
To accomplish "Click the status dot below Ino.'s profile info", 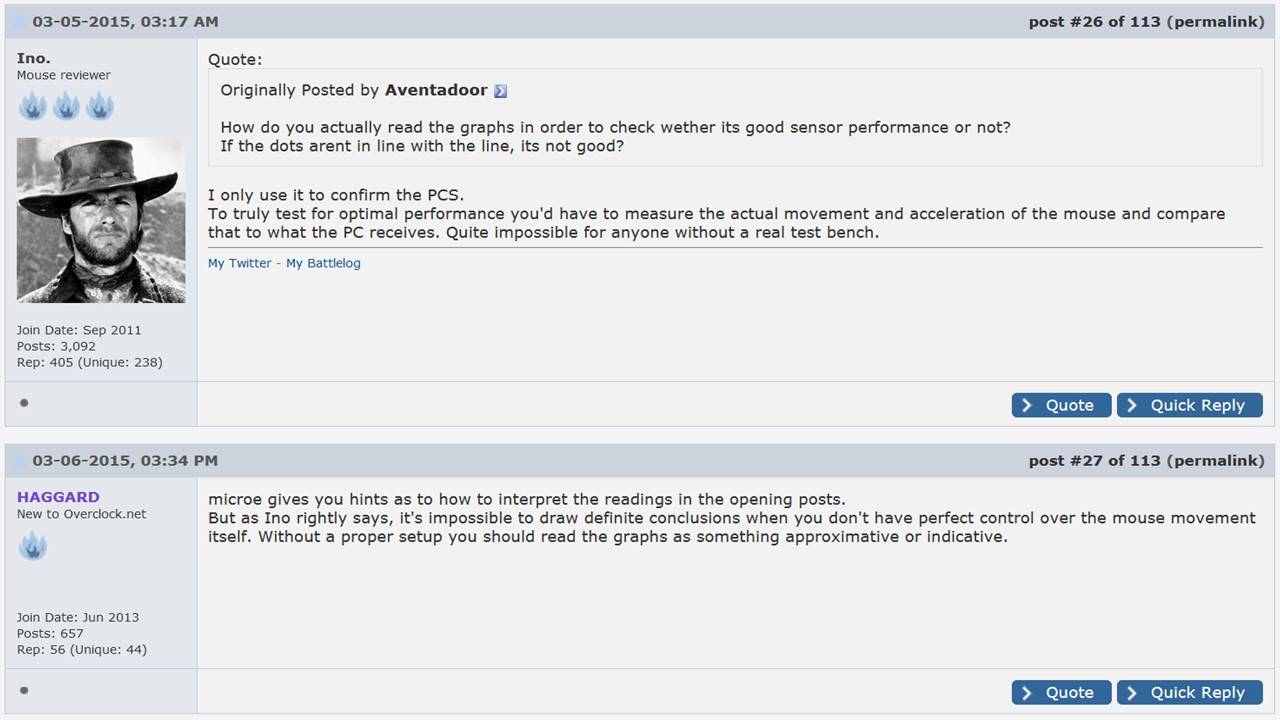I will pos(24,403).
